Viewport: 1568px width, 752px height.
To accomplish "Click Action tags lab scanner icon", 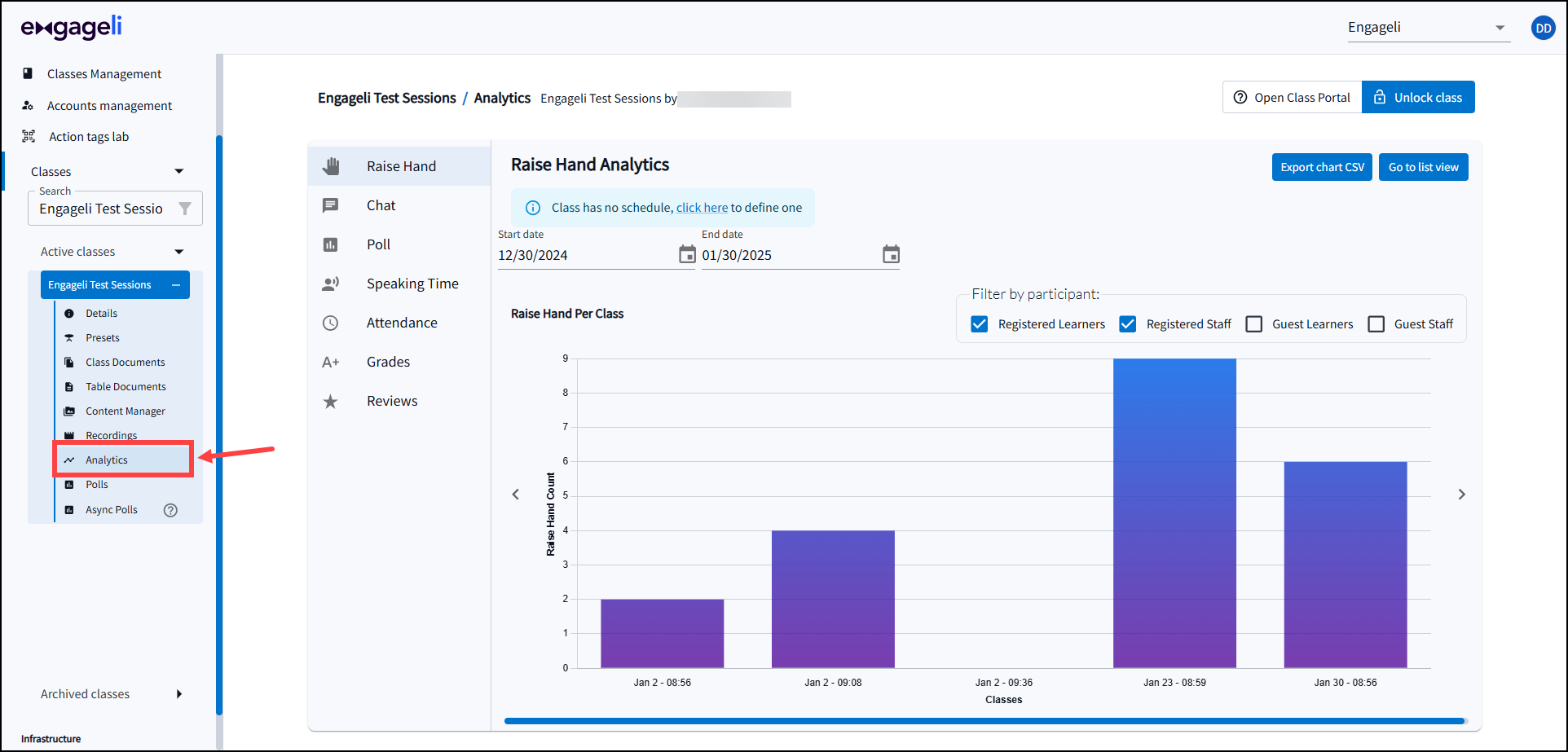I will 29,136.
